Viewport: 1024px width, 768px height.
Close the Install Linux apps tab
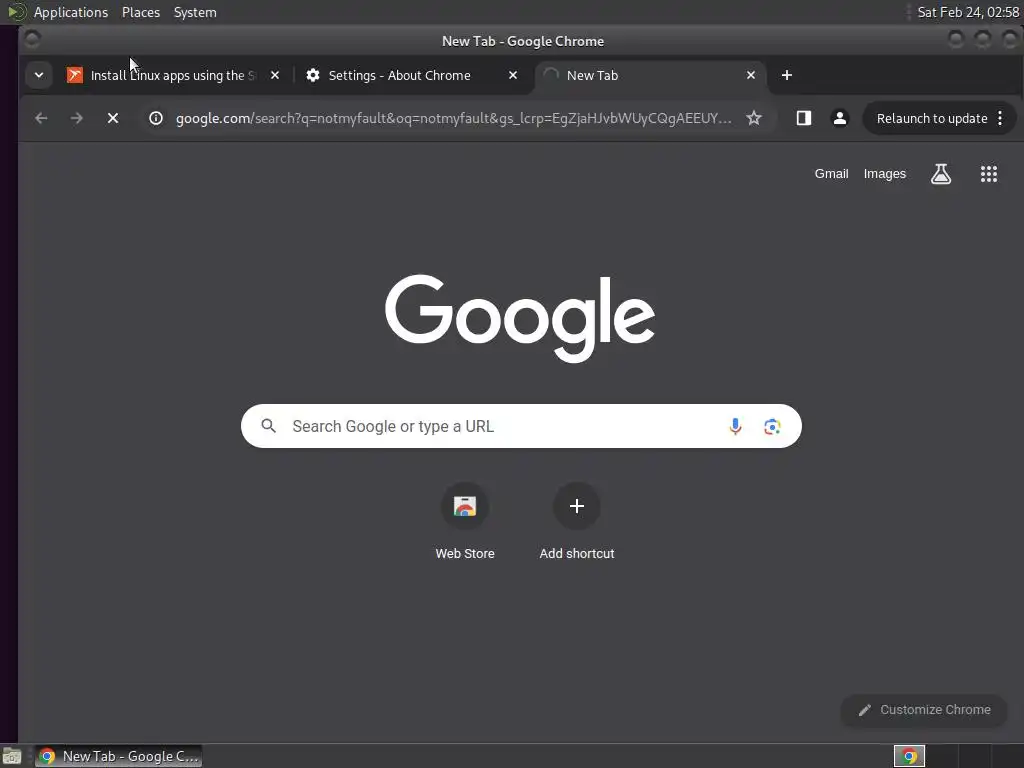point(275,75)
